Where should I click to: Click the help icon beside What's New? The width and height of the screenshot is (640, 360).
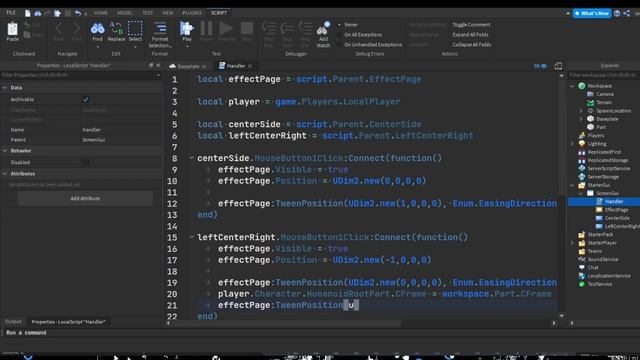click(617, 13)
